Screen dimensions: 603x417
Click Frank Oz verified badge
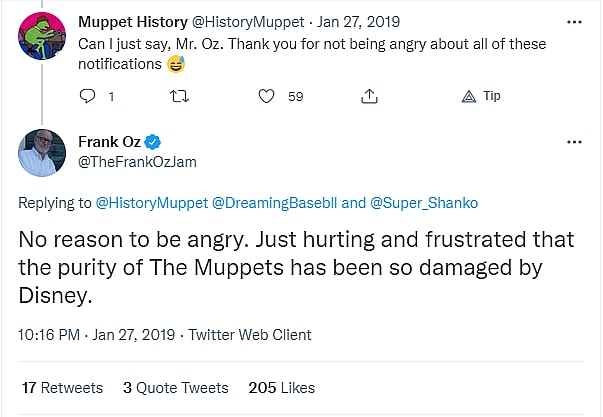(x=156, y=142)
